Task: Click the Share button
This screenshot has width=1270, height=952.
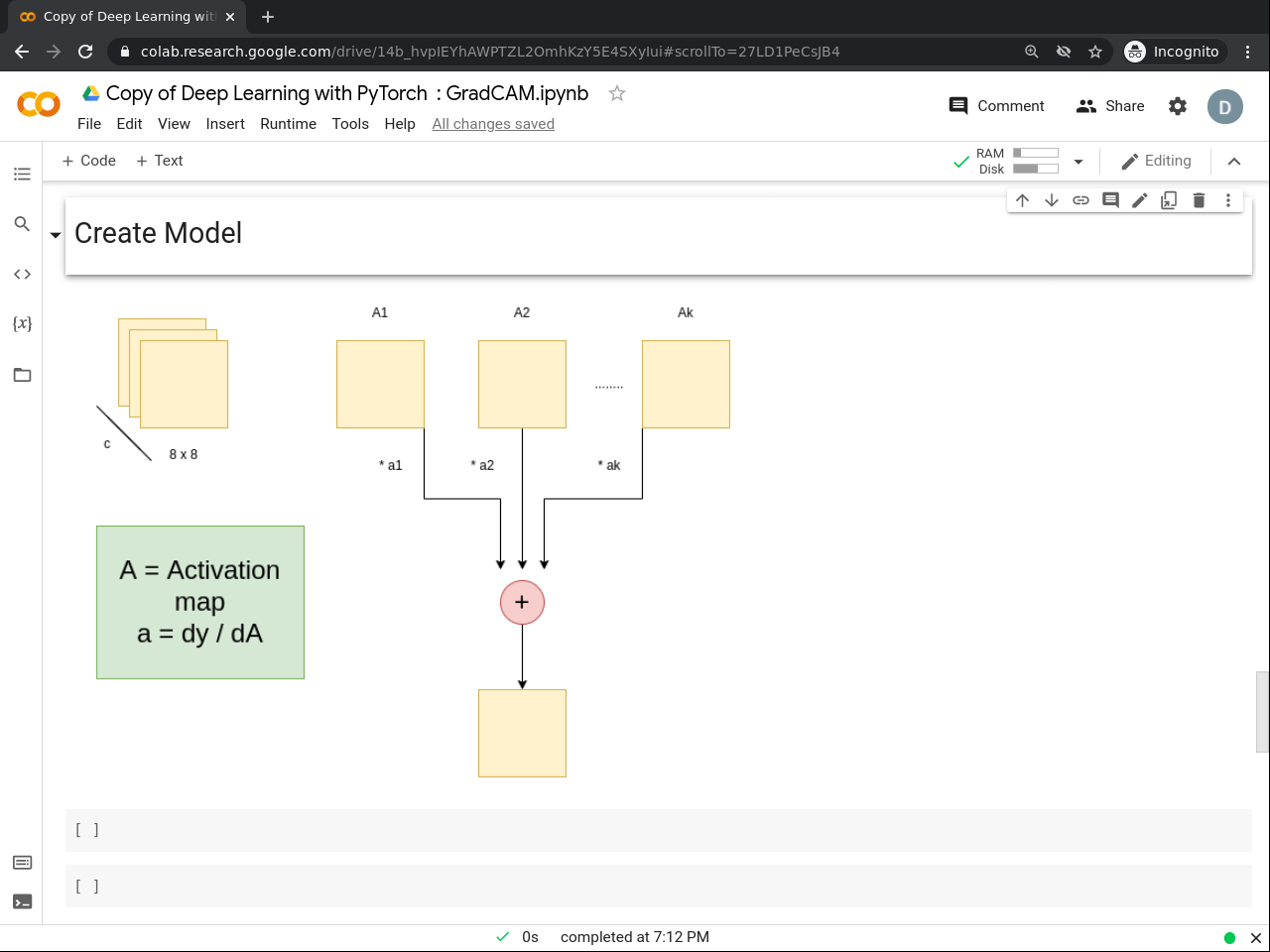Action: tap(1110, 106)
